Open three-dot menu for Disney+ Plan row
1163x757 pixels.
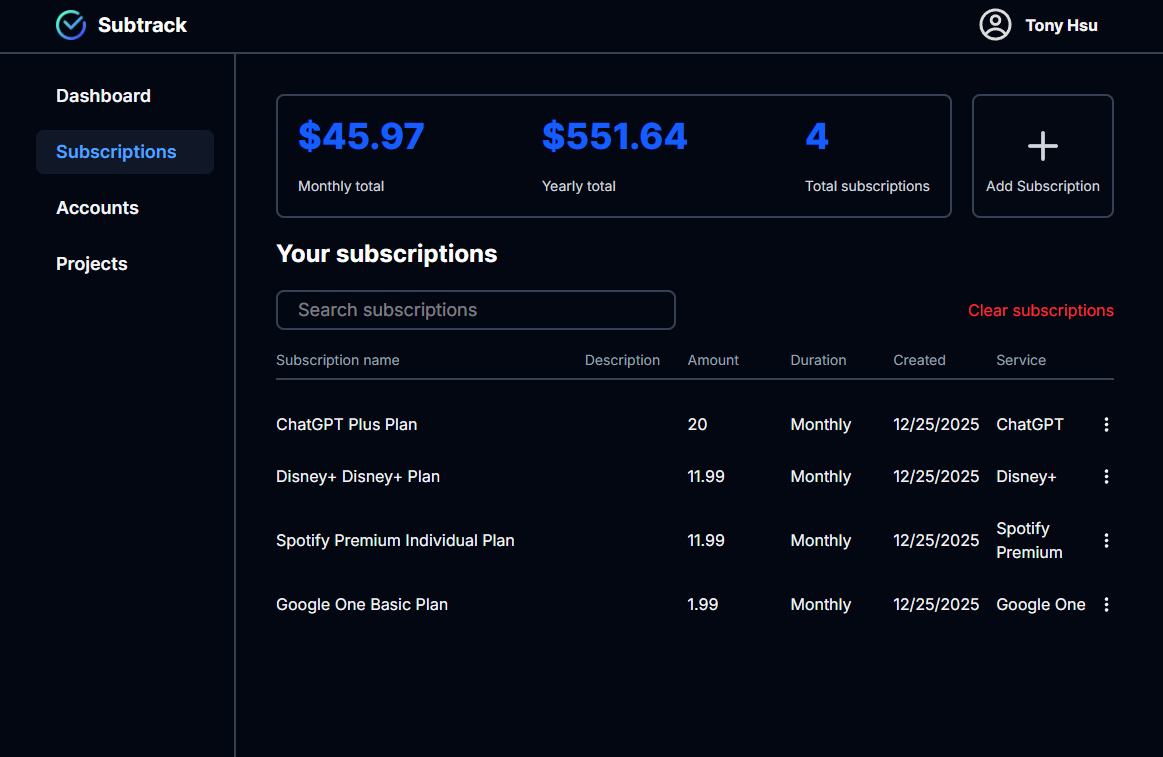point(1106,477)
